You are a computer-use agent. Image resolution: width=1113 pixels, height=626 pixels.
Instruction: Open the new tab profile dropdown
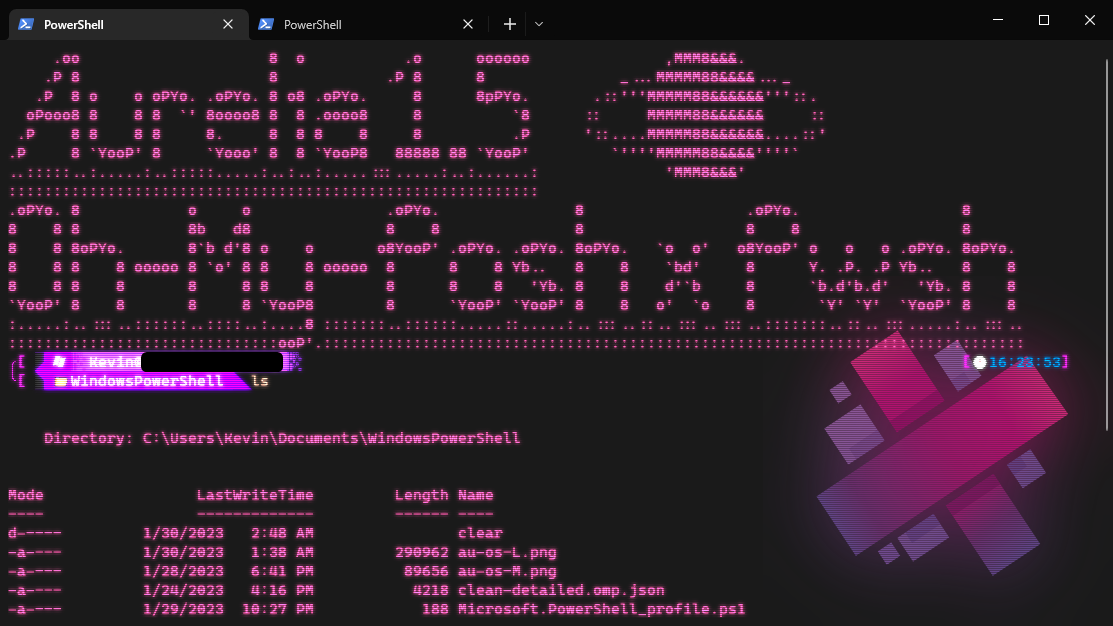click(539, 24)
